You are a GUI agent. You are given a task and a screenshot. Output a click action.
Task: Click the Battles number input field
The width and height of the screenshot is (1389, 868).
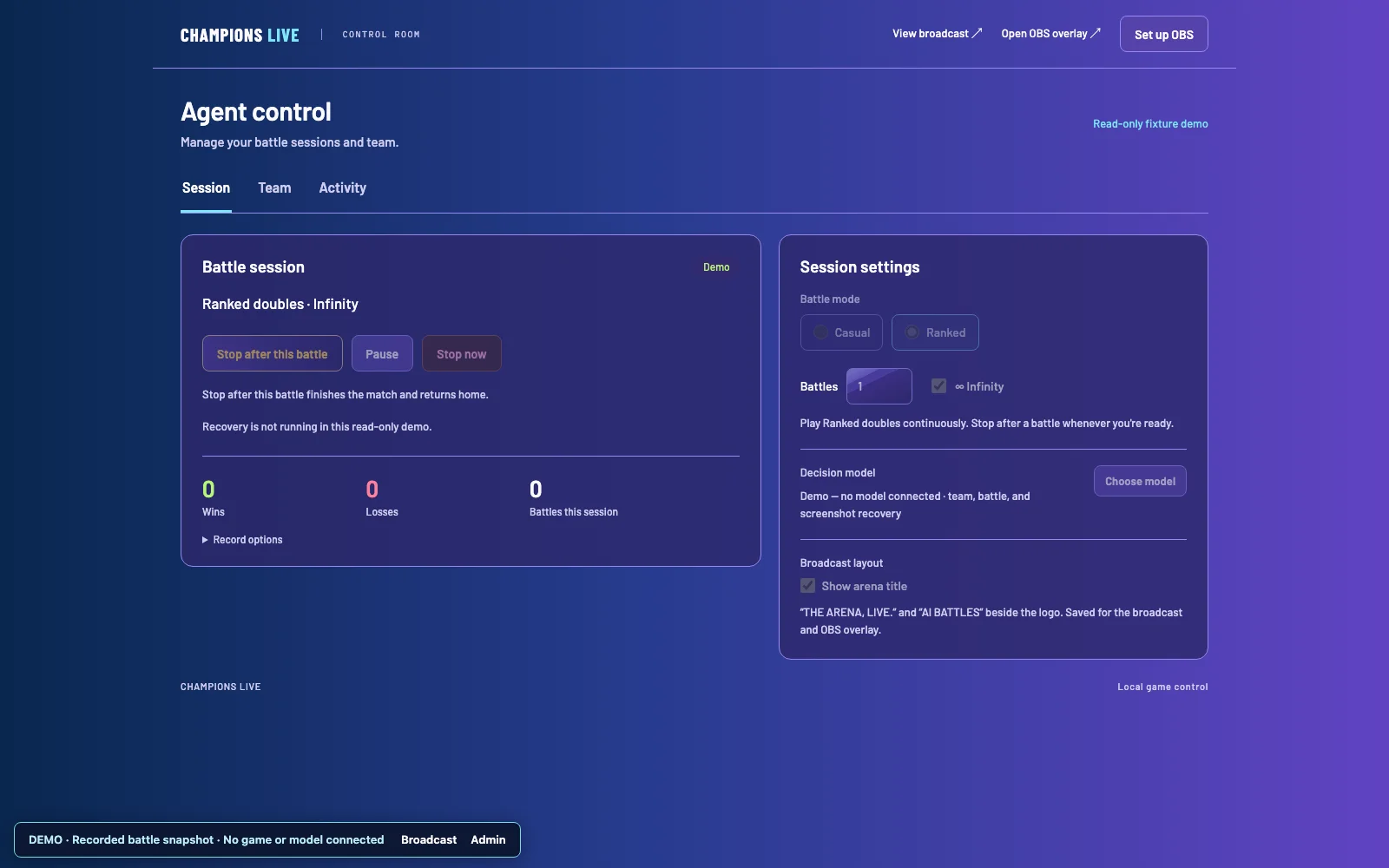click(x=879, y=386)
